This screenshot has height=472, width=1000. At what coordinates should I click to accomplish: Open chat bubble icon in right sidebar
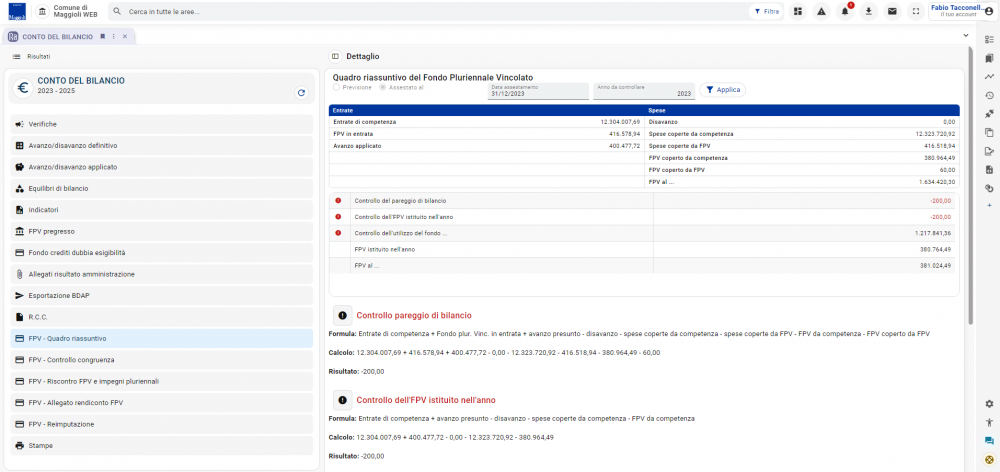point(989,441)
